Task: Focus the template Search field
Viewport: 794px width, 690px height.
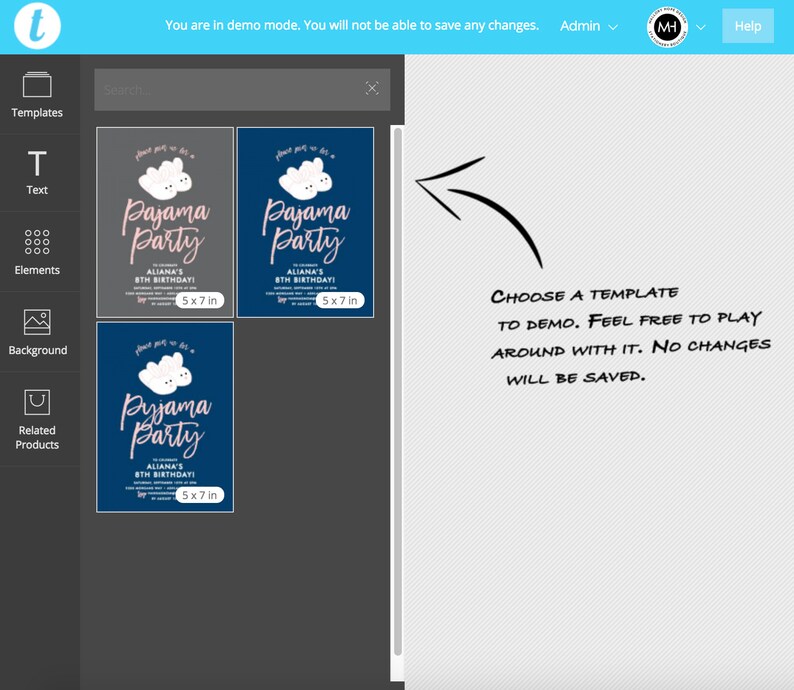Action: pos(242,90)
